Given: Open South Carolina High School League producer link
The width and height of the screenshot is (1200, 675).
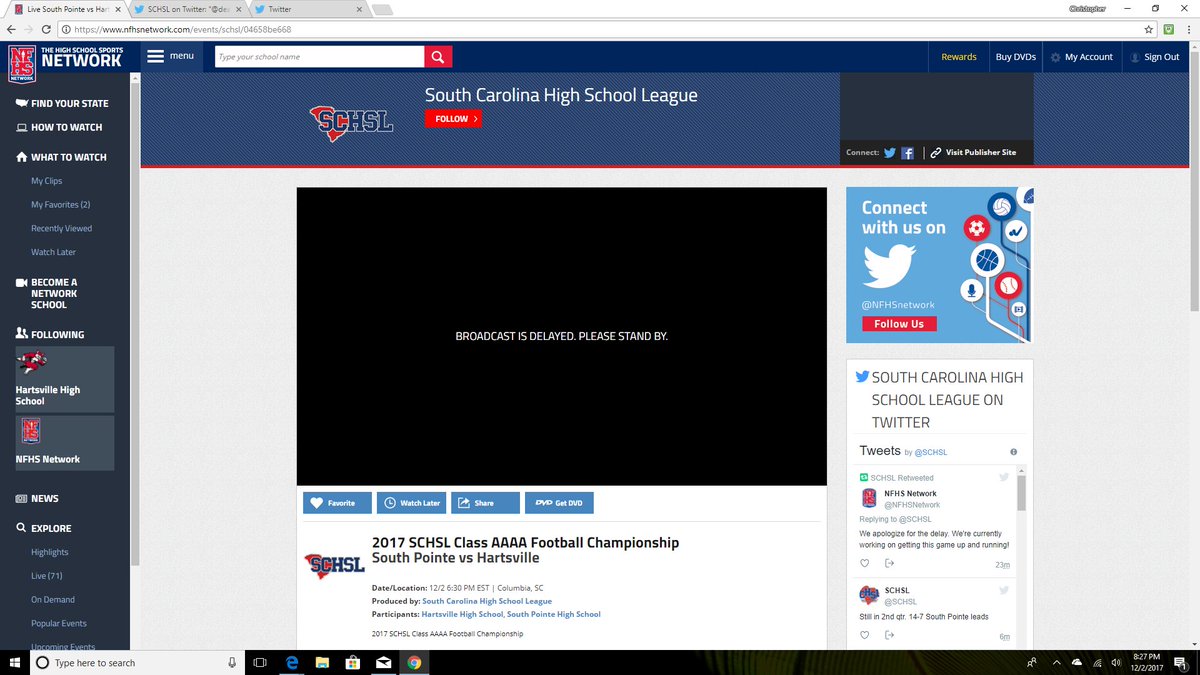Looking at the screenshot, I should coord(487,601).
